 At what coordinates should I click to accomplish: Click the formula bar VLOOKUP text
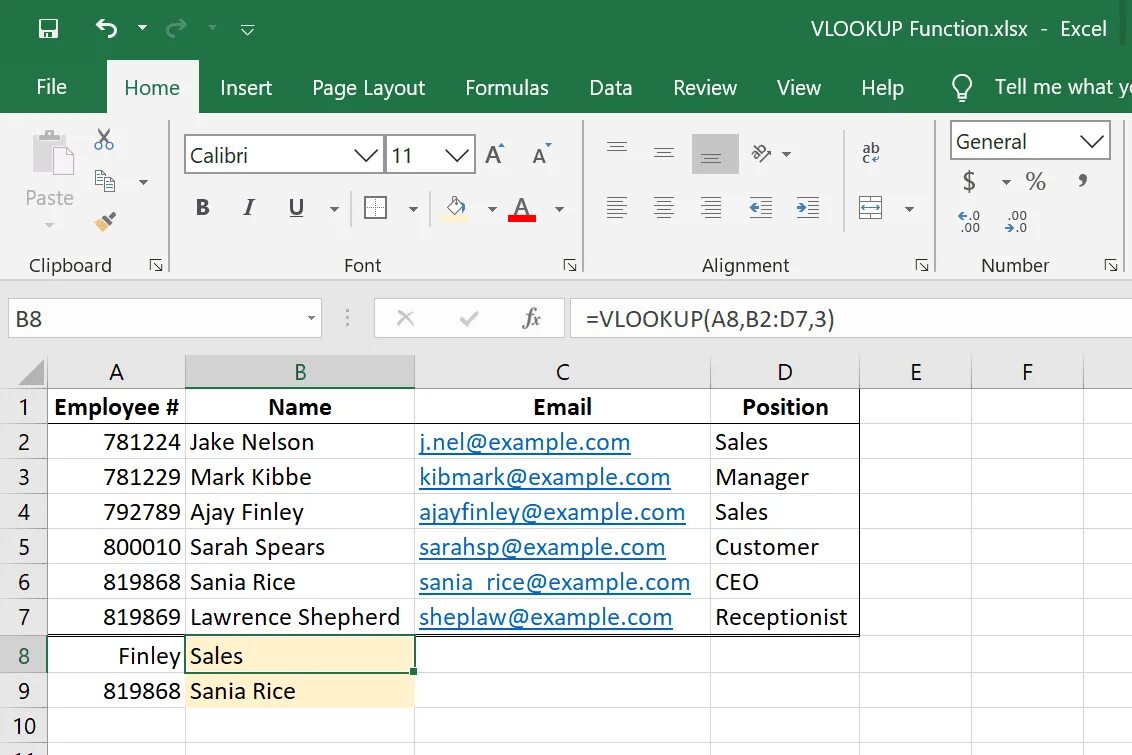click(x=710, y=318)
